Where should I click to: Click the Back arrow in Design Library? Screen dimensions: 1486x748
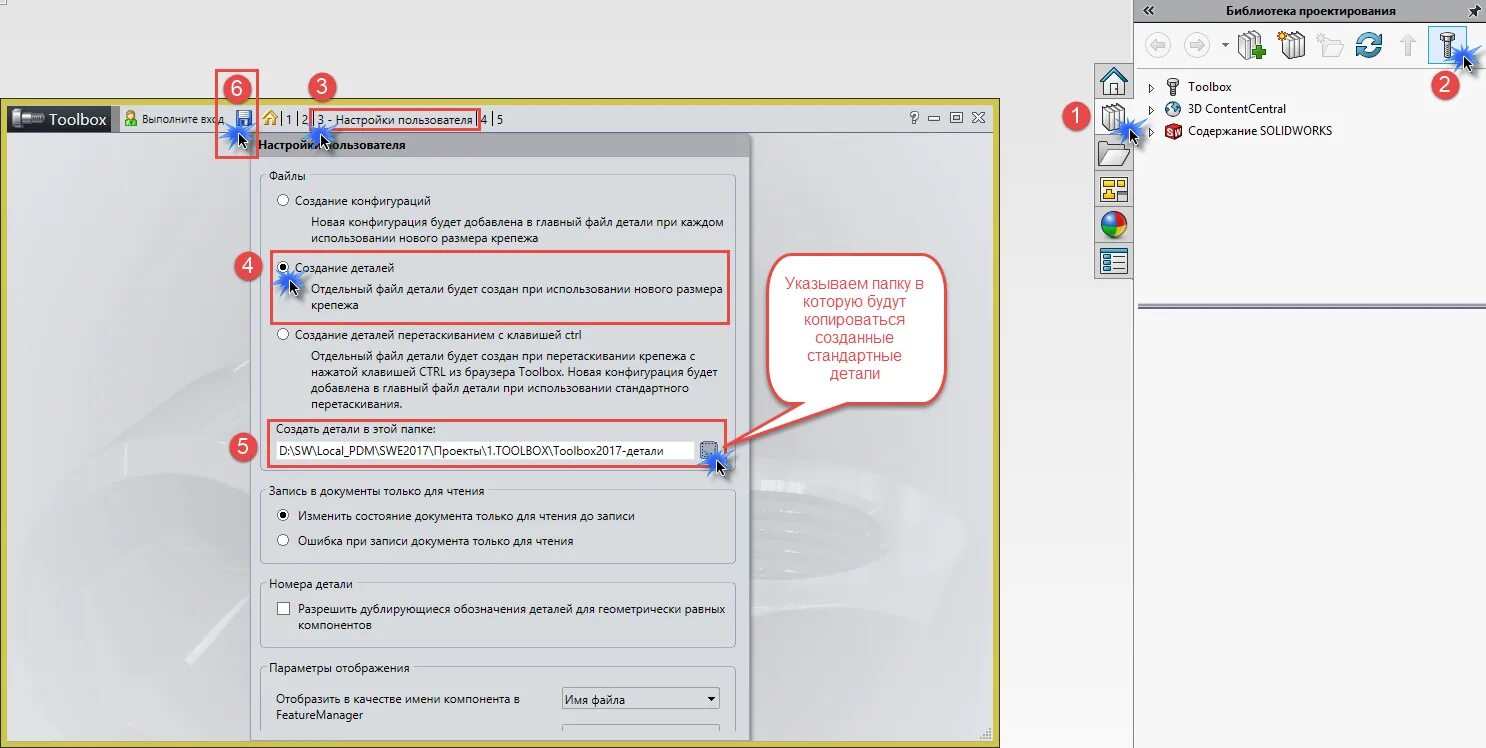1158,45
